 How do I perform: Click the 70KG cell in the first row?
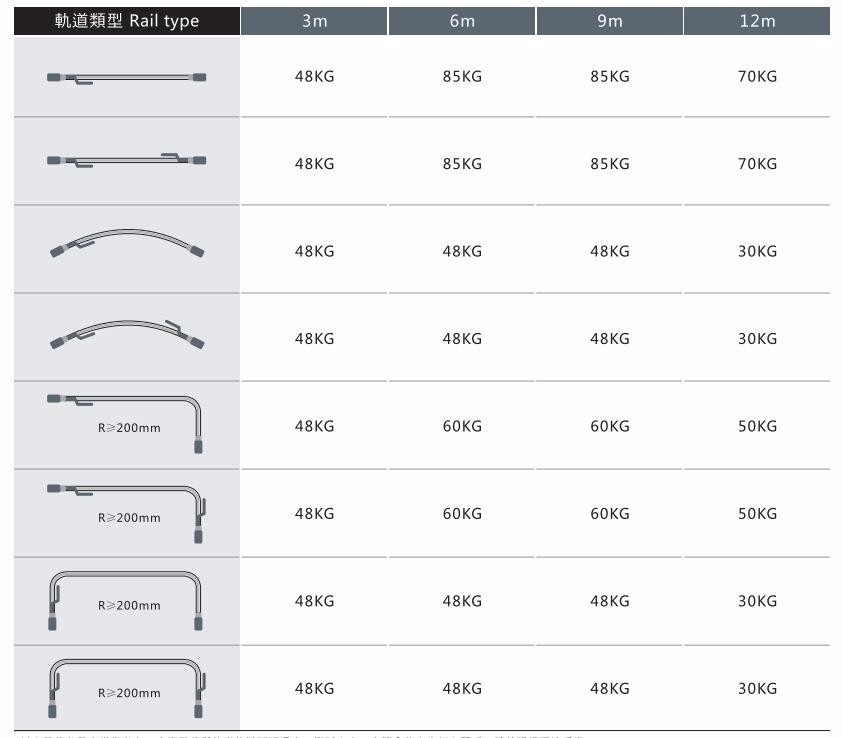coord(757,77)
